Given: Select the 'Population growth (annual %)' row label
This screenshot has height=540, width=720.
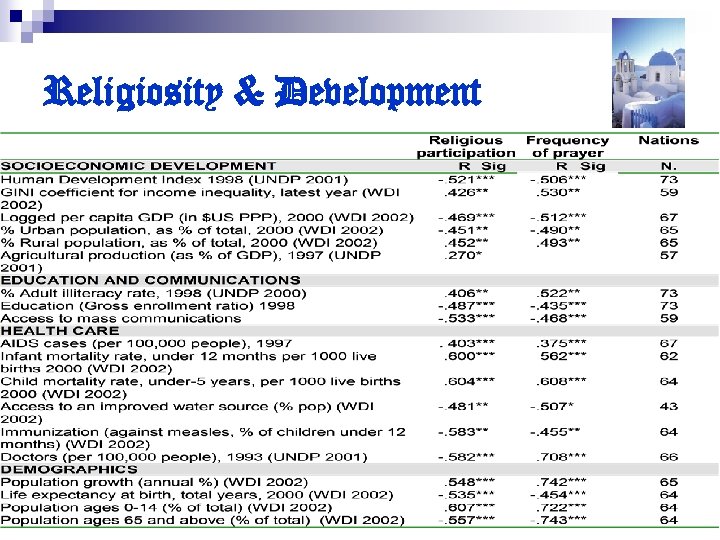Looking at the screenshot, I should click(x=154, y=483).
